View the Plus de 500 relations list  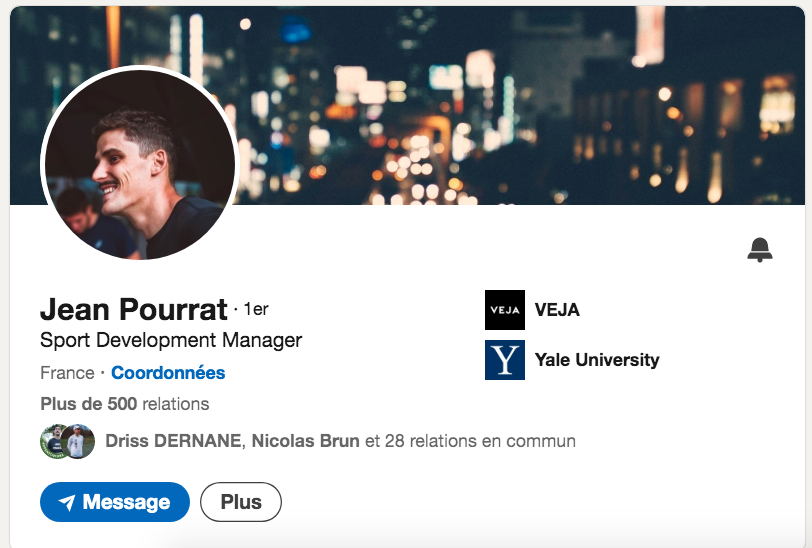point(125,405)
